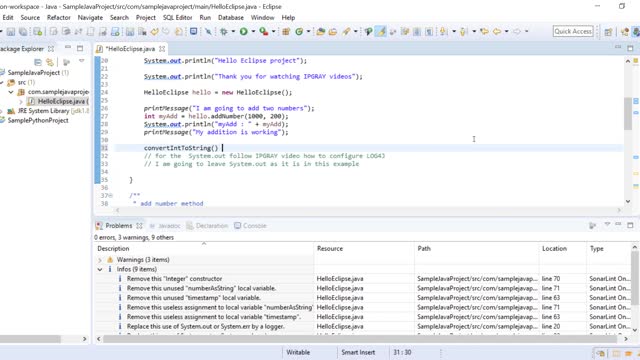Screen dimensions: 640x360
Task: Click the Quick Access search field
Action: (x=573, y=31)
